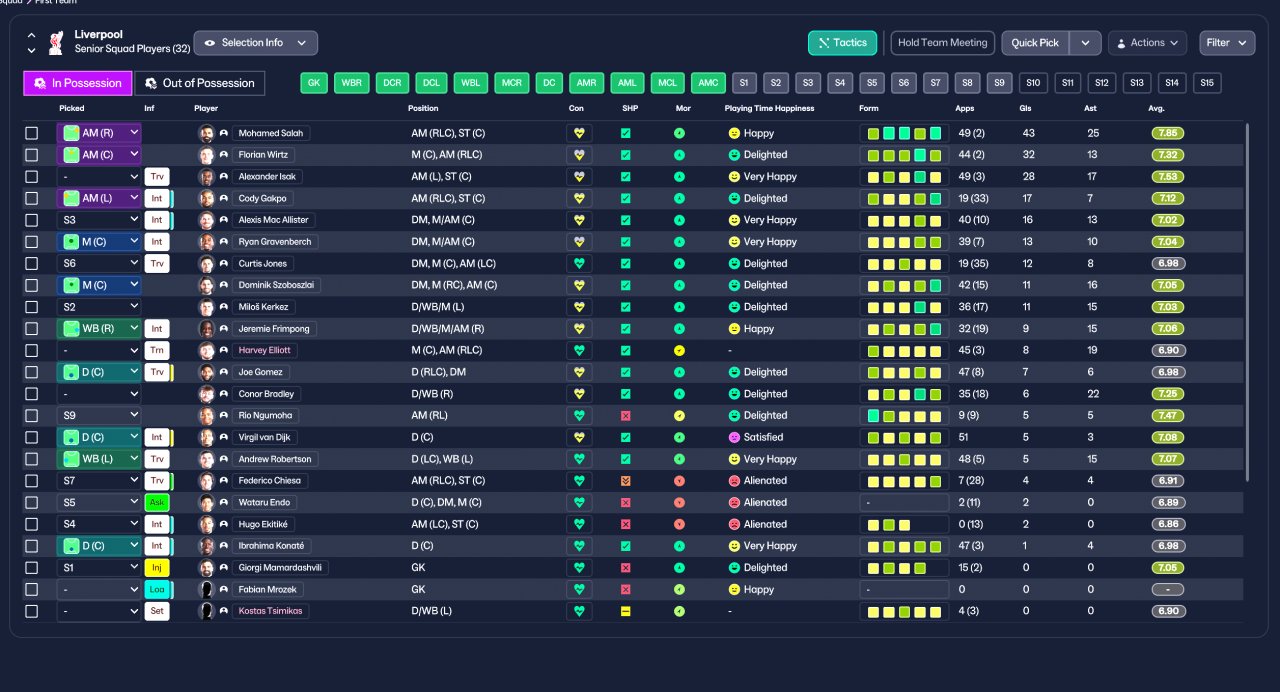
Task: Click Kostas Tsimikas's yellow match sharpness icon
Action: click(x=626, y=611)
